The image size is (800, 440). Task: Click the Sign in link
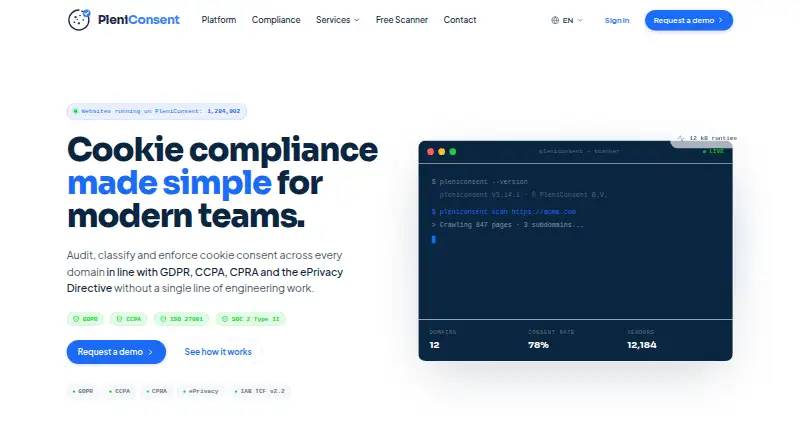click(617, 20)
